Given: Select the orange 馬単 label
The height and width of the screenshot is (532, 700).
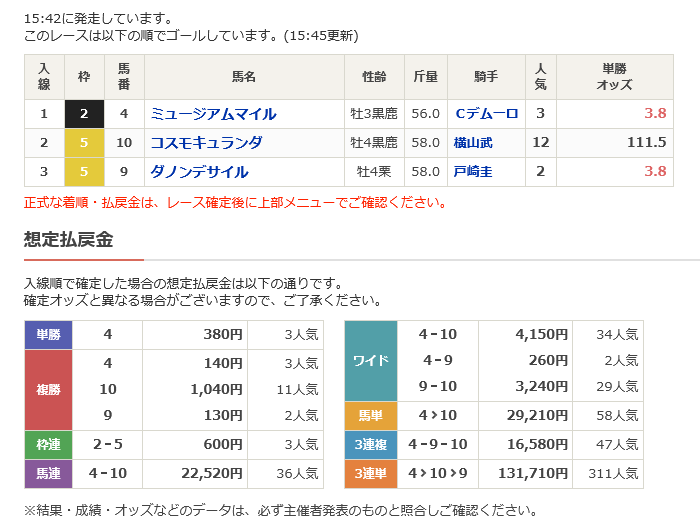Looking at the screenshot, I should (371, 417).
